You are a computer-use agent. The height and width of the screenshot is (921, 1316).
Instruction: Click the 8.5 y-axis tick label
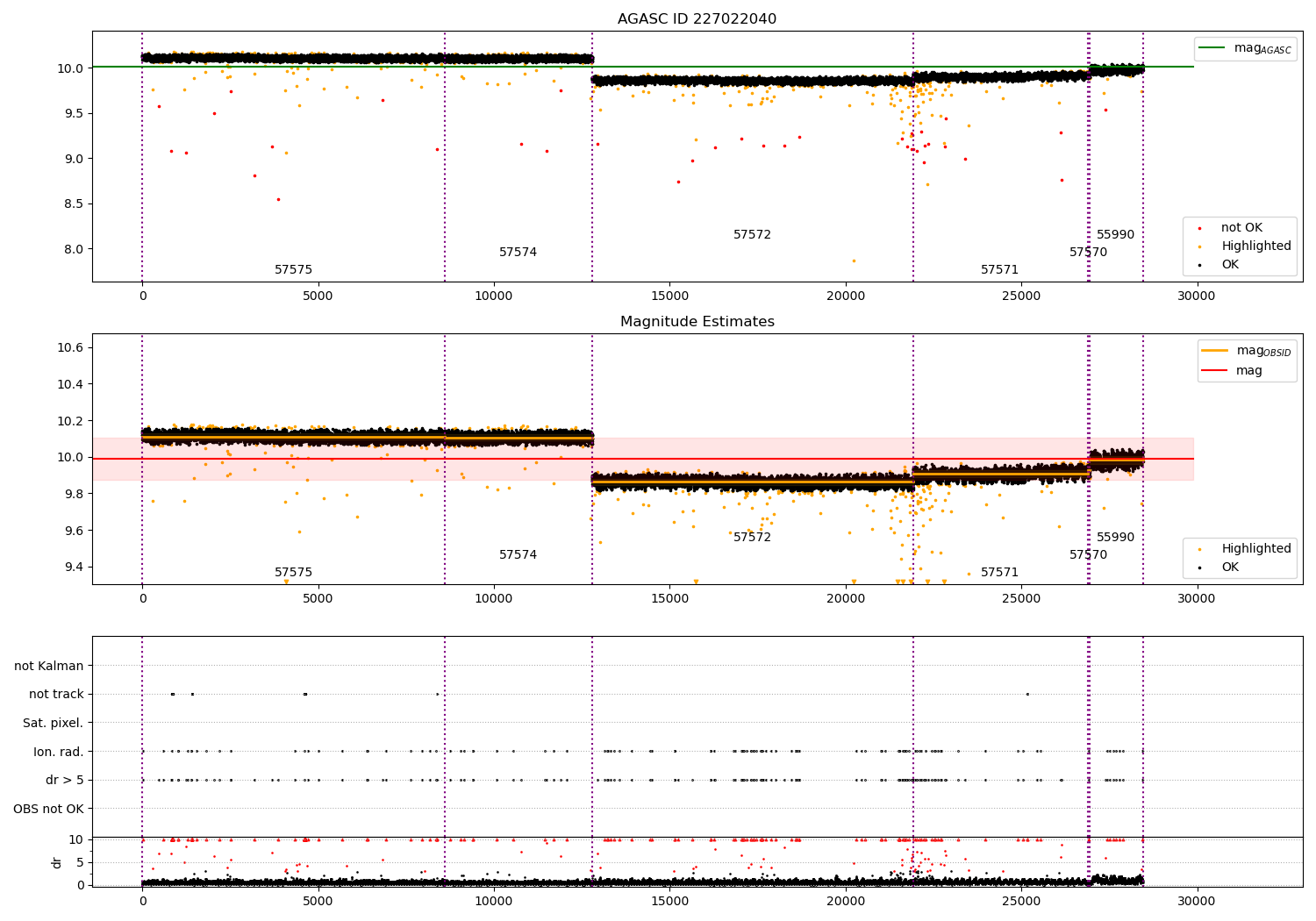click(x=73, y=204)
